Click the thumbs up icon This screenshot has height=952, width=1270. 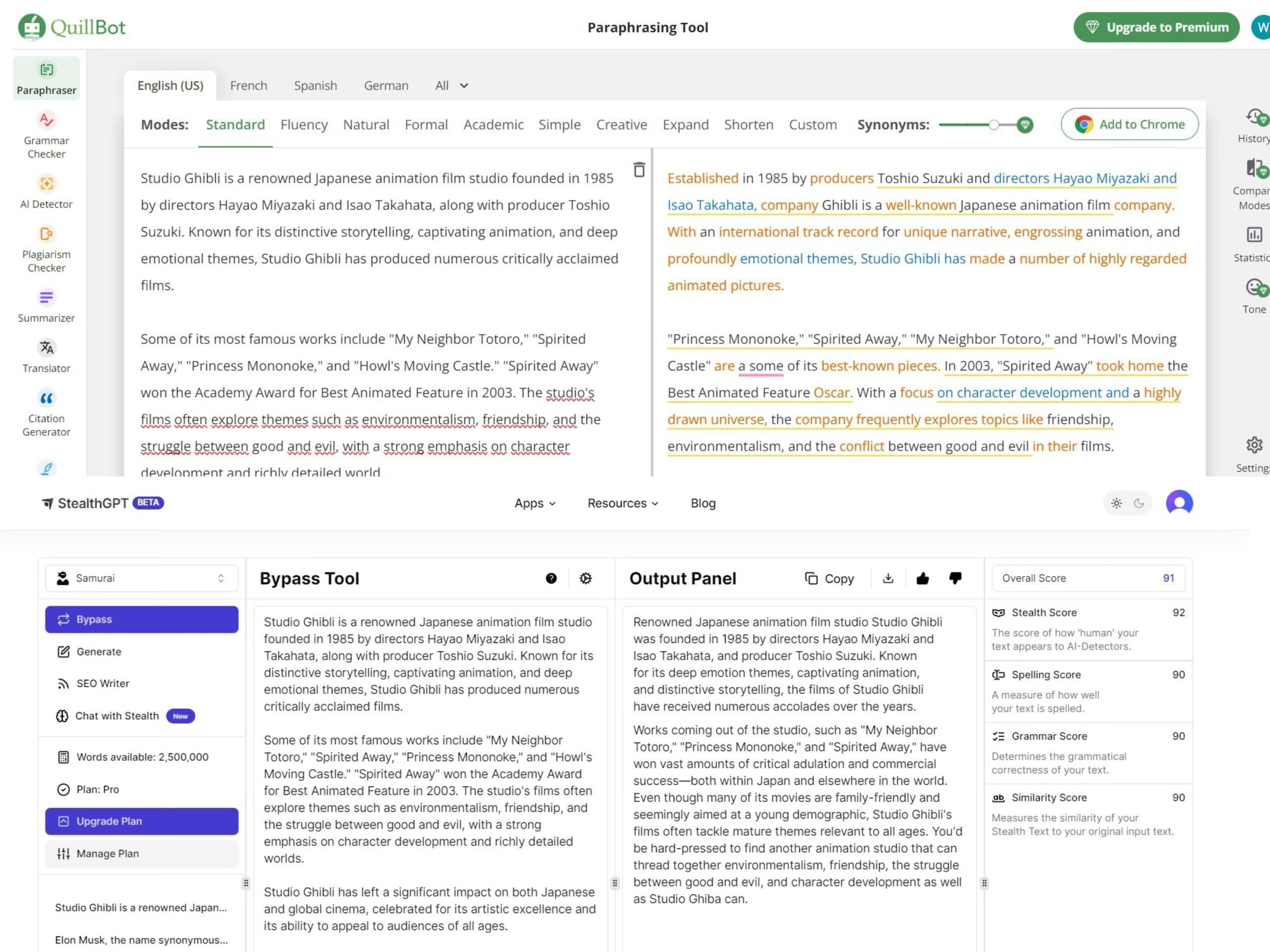[x=922, y=578]
